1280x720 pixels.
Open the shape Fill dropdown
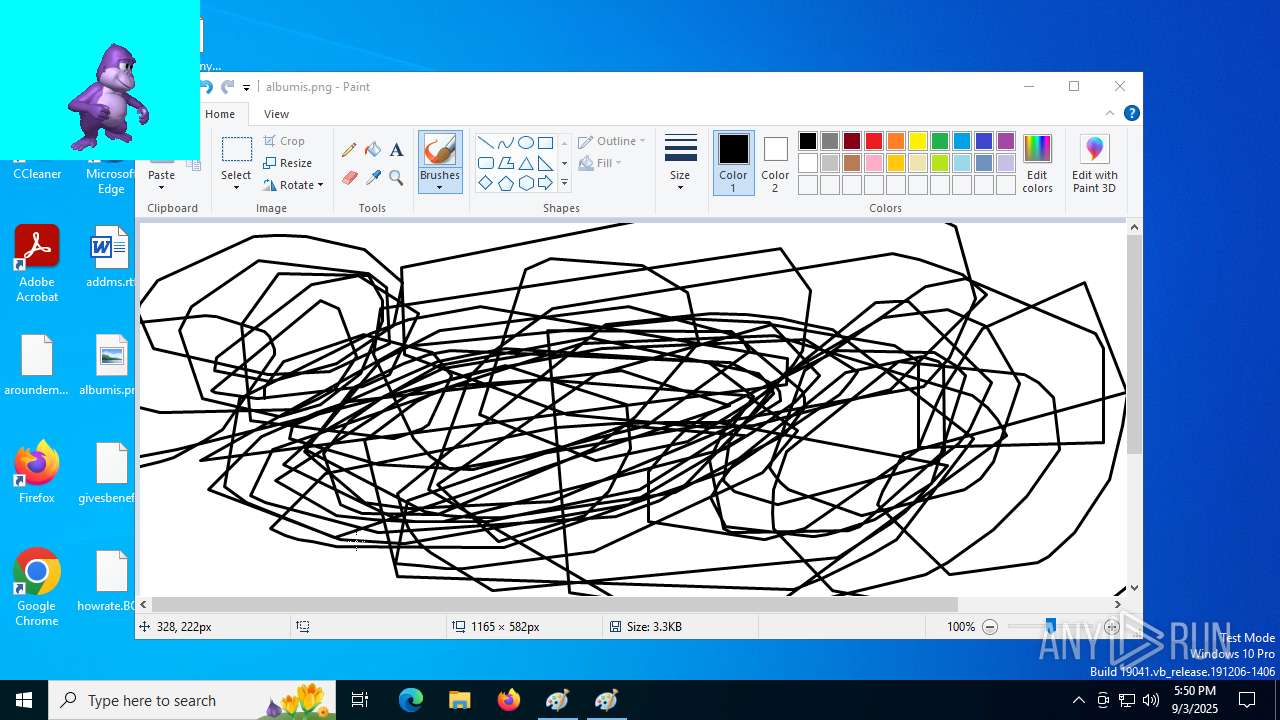600,163
